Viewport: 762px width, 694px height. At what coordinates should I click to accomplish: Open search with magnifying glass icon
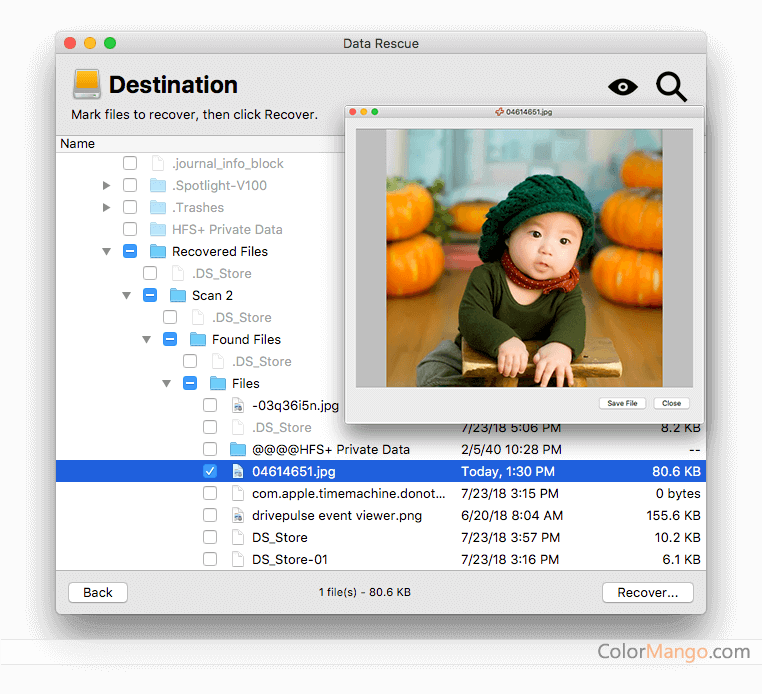(x=671, y=87)
